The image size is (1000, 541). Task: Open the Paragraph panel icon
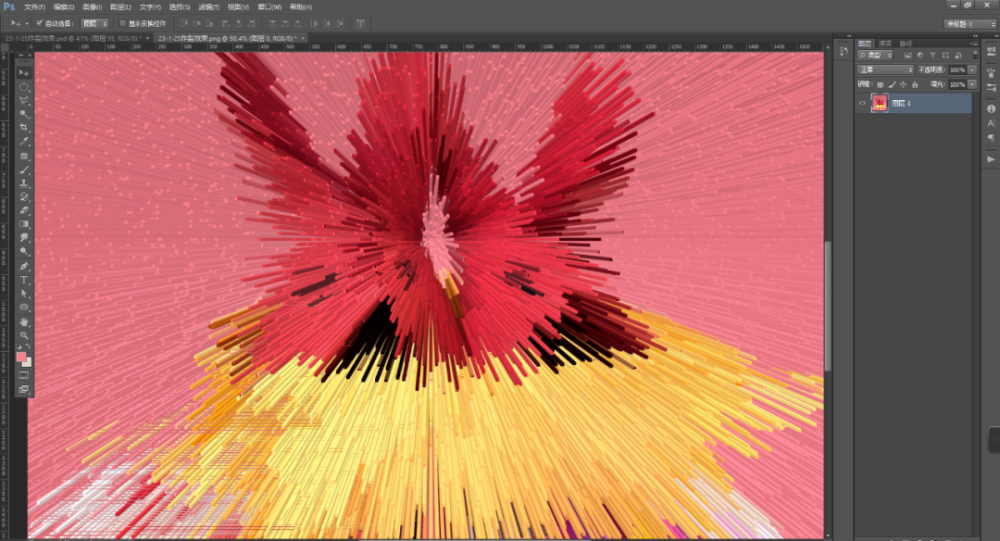coord(991,138)
